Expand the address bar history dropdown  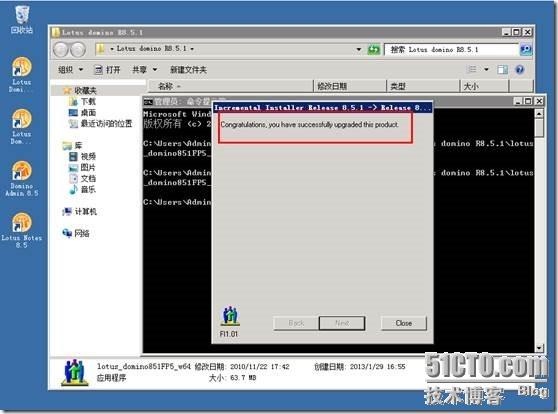pos(359,49)
